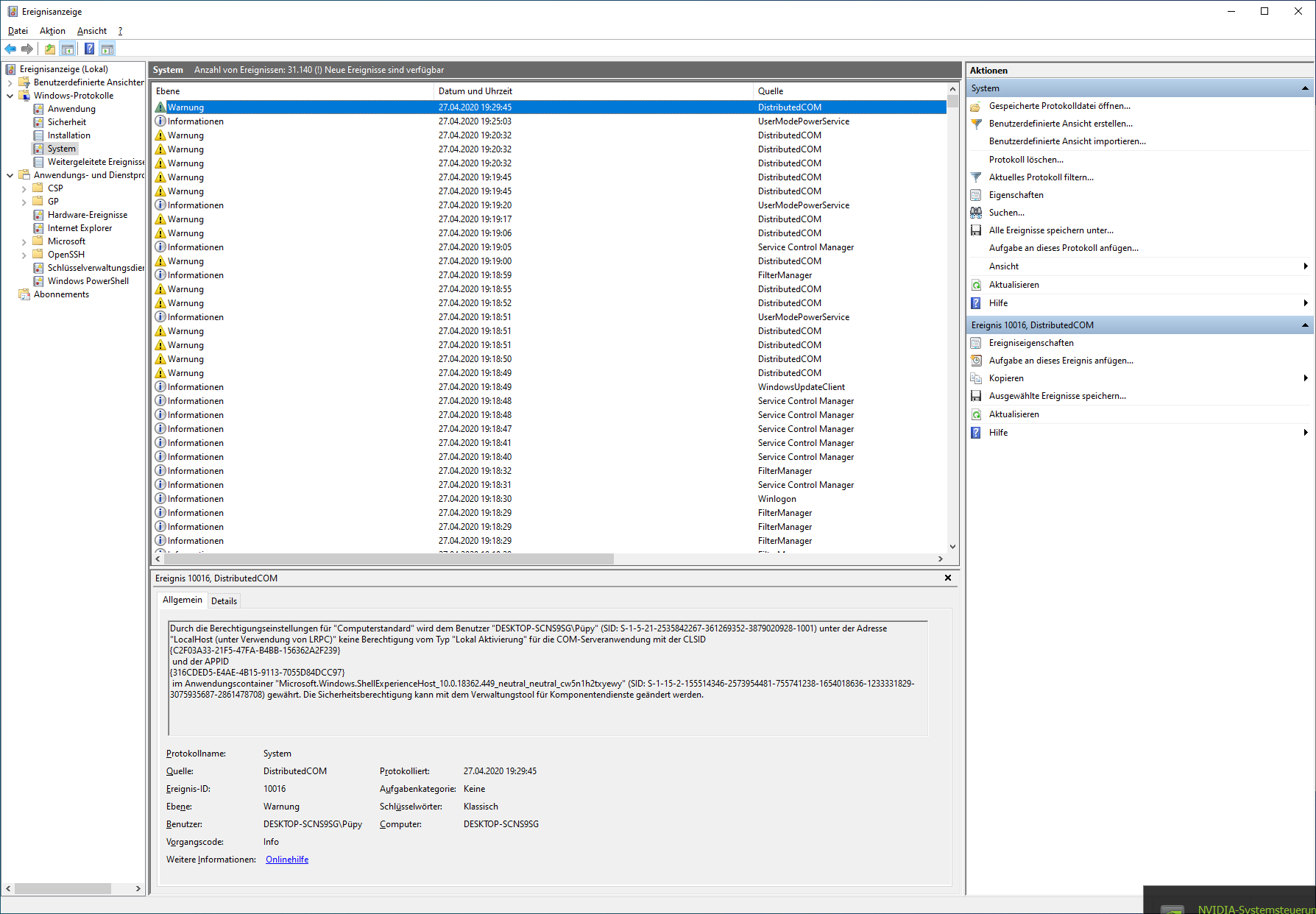Open the Aktion menu

click(52, 31)
